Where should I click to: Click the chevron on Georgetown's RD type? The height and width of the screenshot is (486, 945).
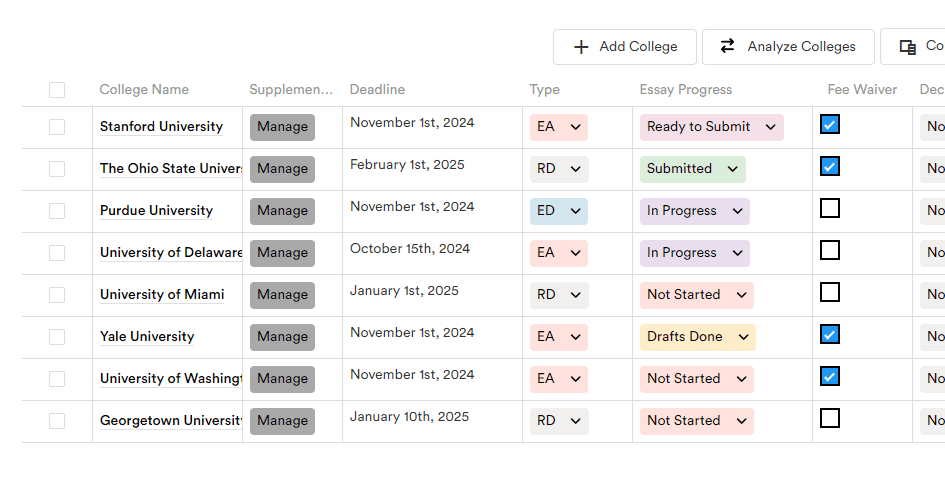click(x=576, y=421)
